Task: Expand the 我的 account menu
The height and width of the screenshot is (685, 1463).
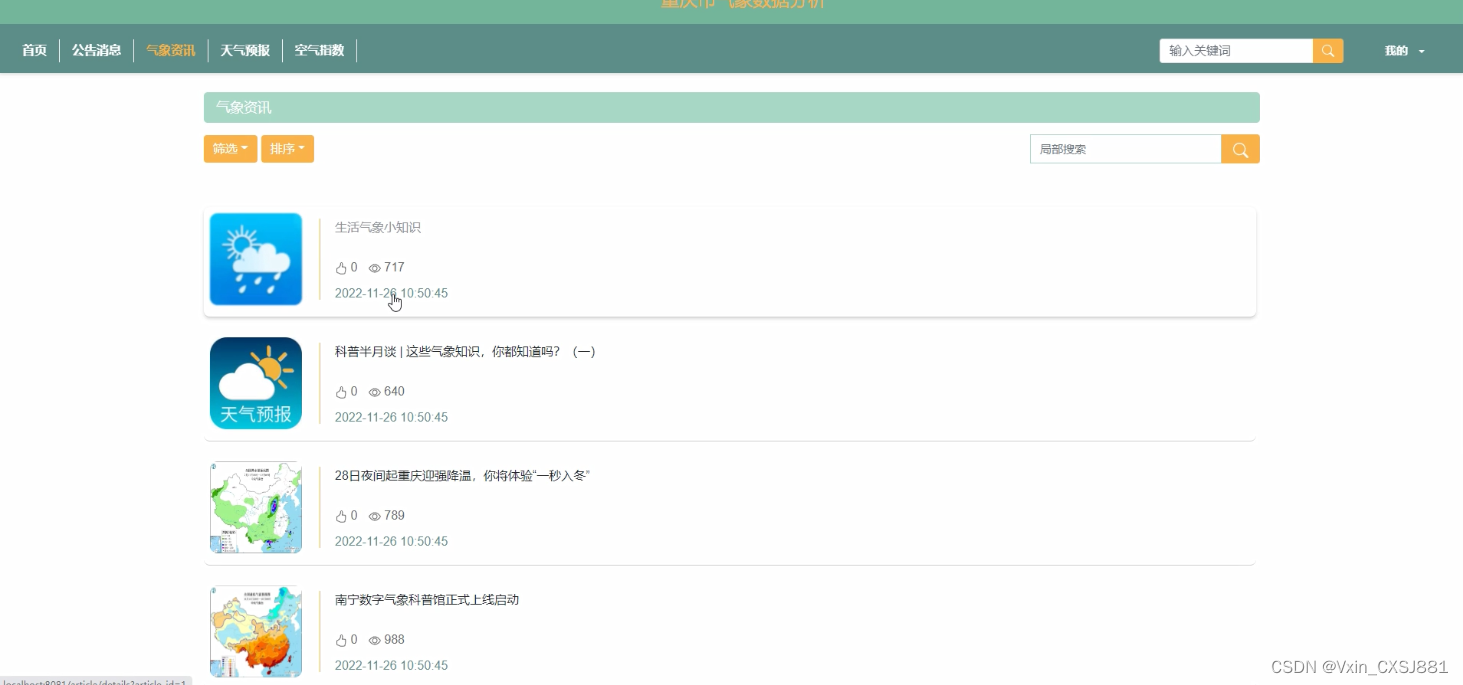Action: (1405, 51)
